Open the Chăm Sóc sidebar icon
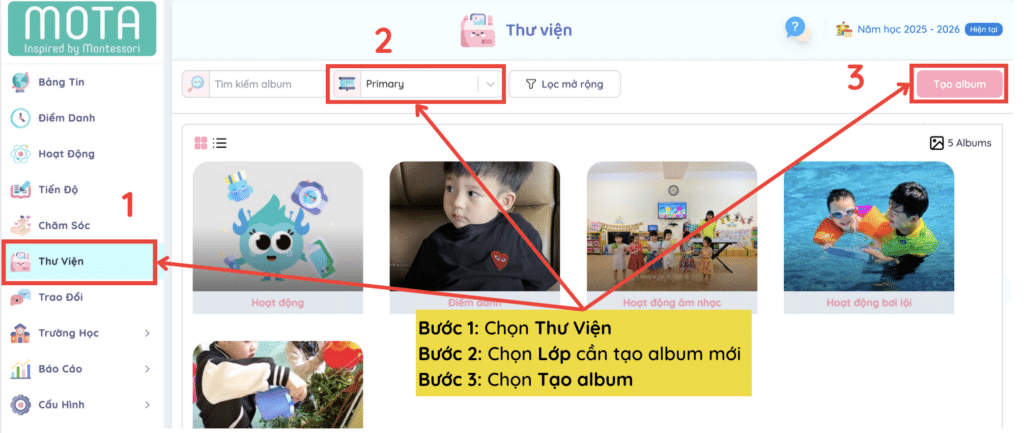This screenshot has width=1024, height=433. coord(20,225)
